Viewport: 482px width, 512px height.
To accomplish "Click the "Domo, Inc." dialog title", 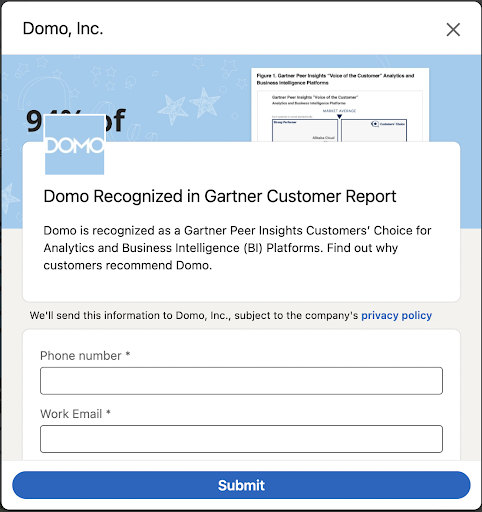I will 63,29.
